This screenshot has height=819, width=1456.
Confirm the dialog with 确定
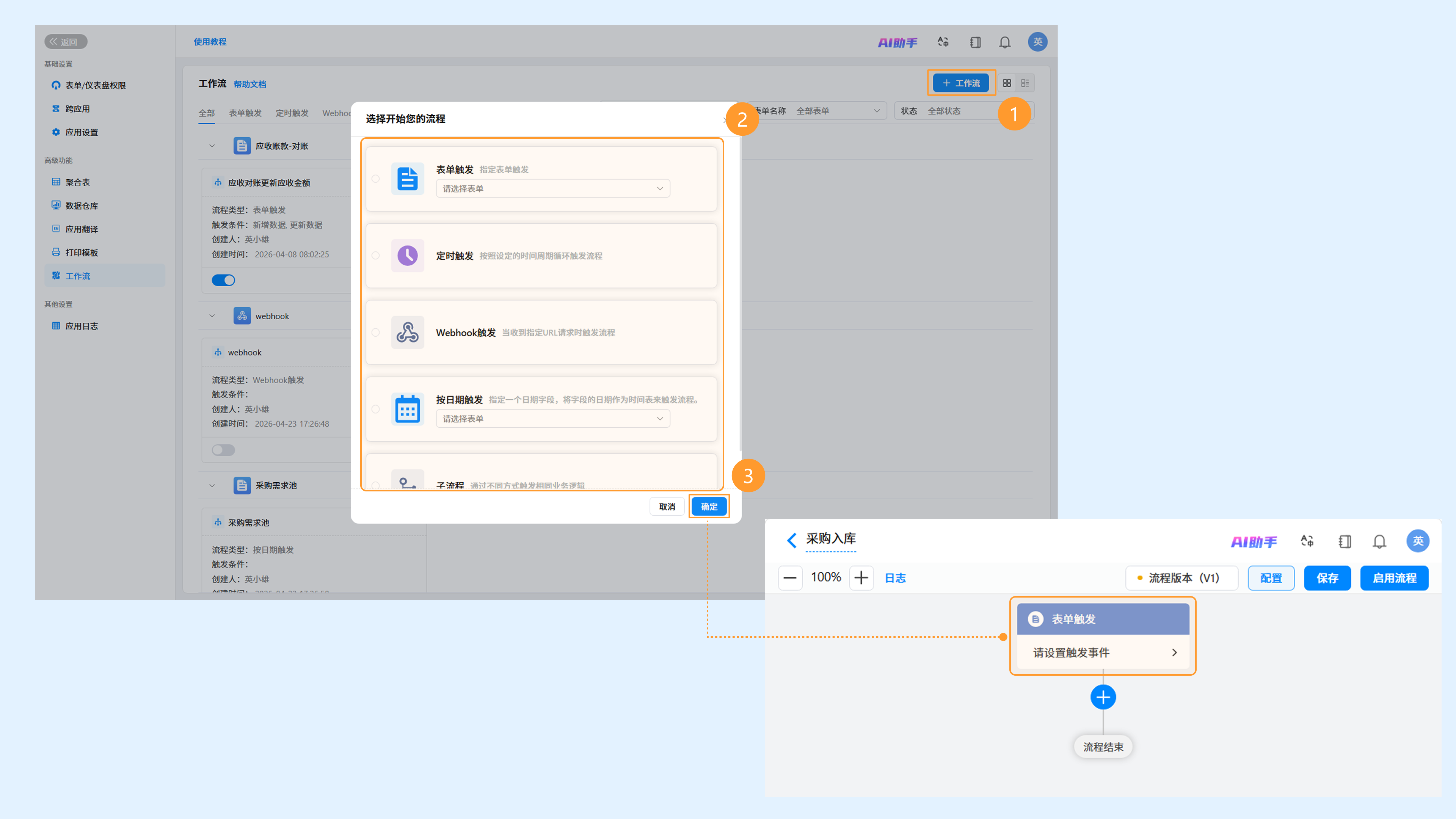[x=709, y=507]
